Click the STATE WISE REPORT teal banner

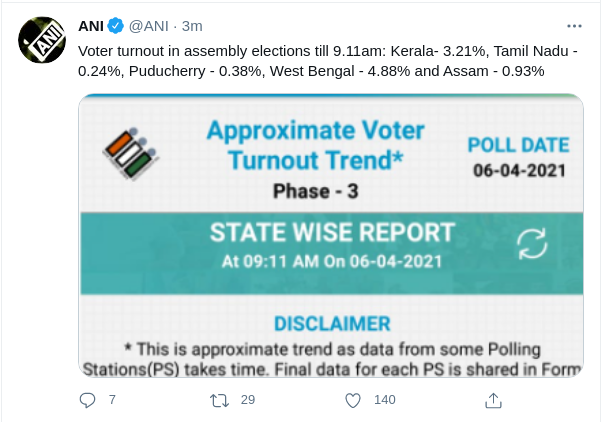[332, 253]
